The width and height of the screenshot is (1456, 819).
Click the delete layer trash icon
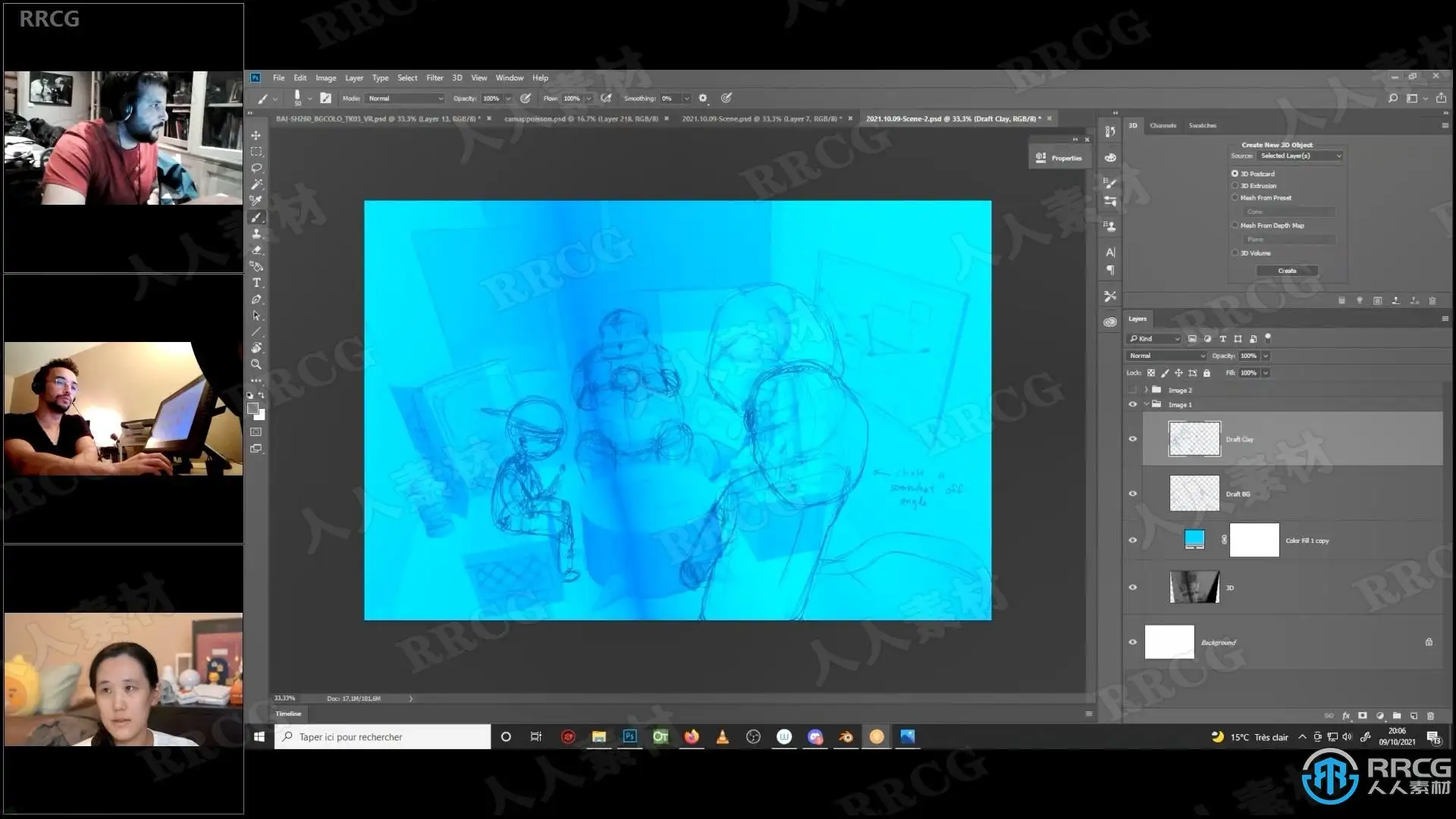click(1430, 716)
